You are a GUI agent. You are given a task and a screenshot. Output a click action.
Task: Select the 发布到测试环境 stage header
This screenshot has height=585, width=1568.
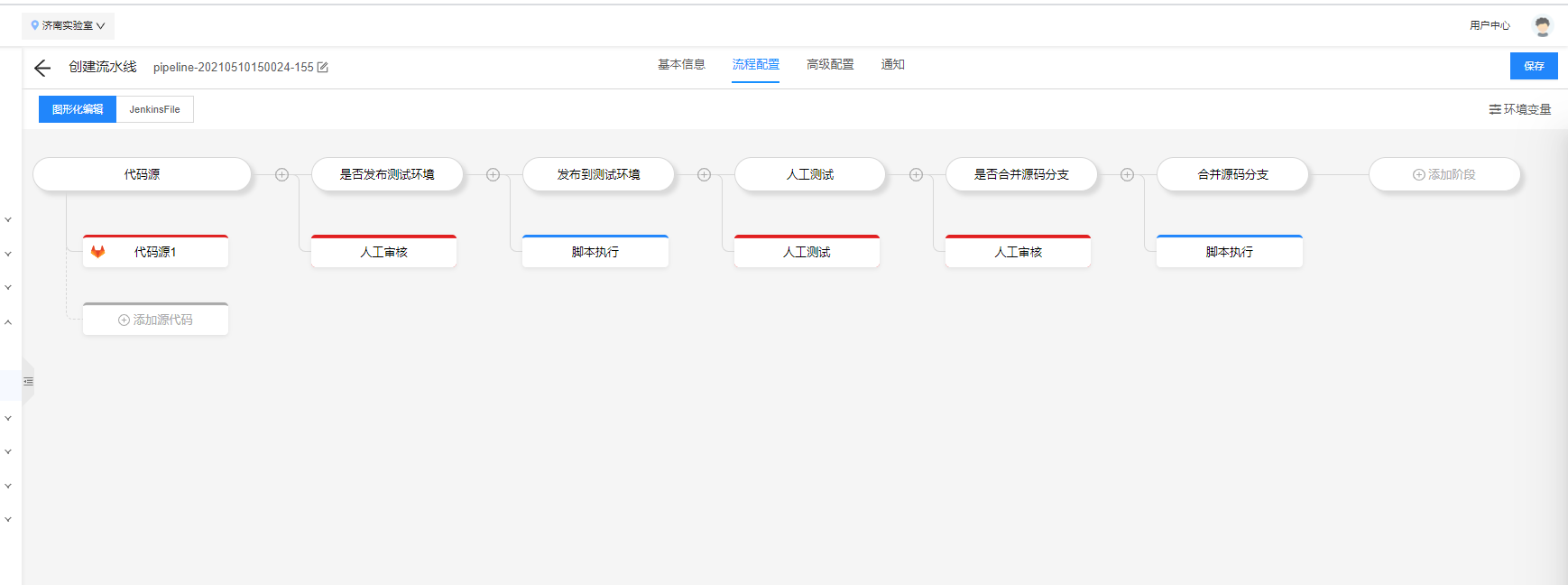pos(598,174)
